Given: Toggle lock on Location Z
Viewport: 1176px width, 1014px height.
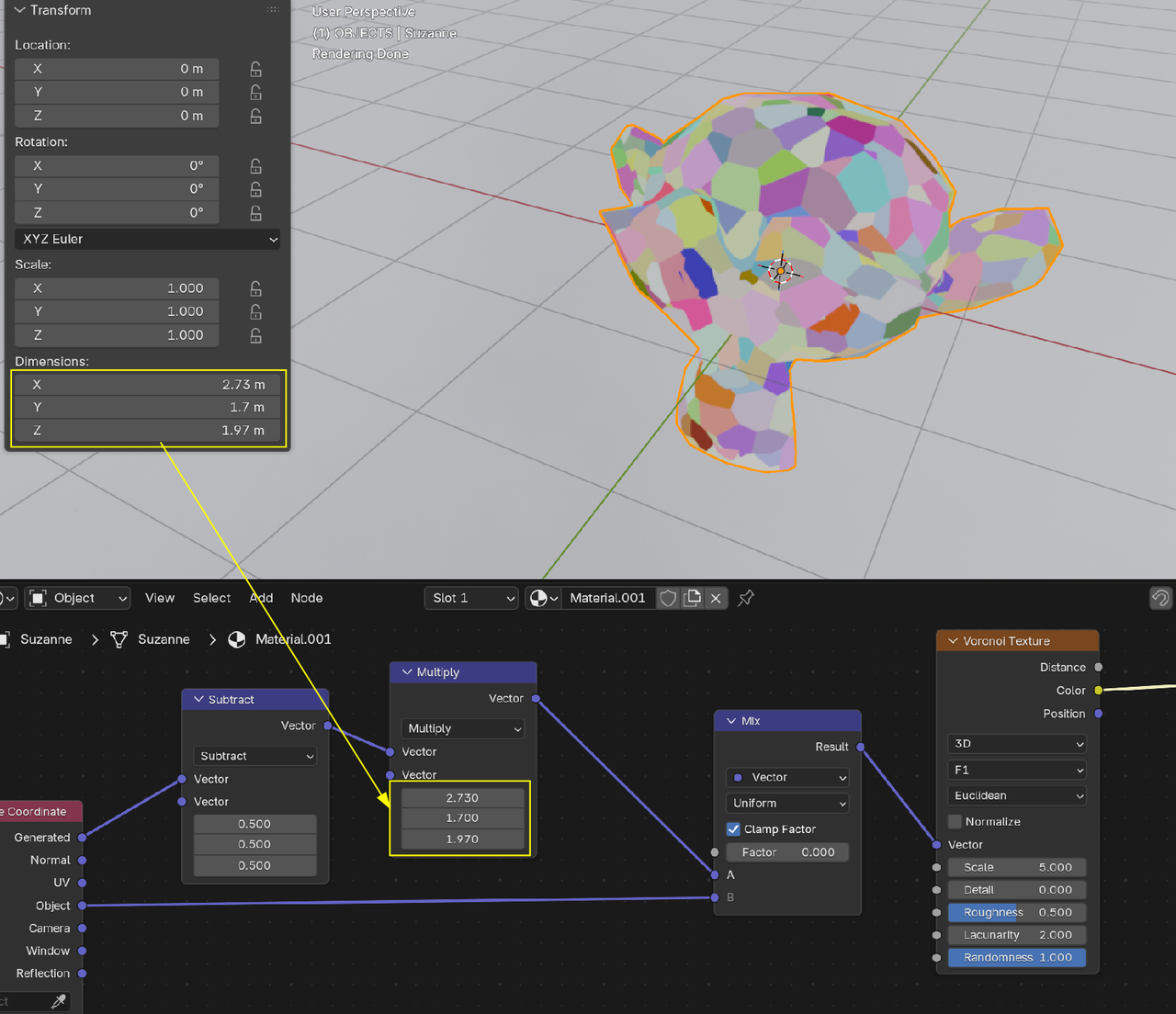Looking at the screenshot, I should point(255,117).
